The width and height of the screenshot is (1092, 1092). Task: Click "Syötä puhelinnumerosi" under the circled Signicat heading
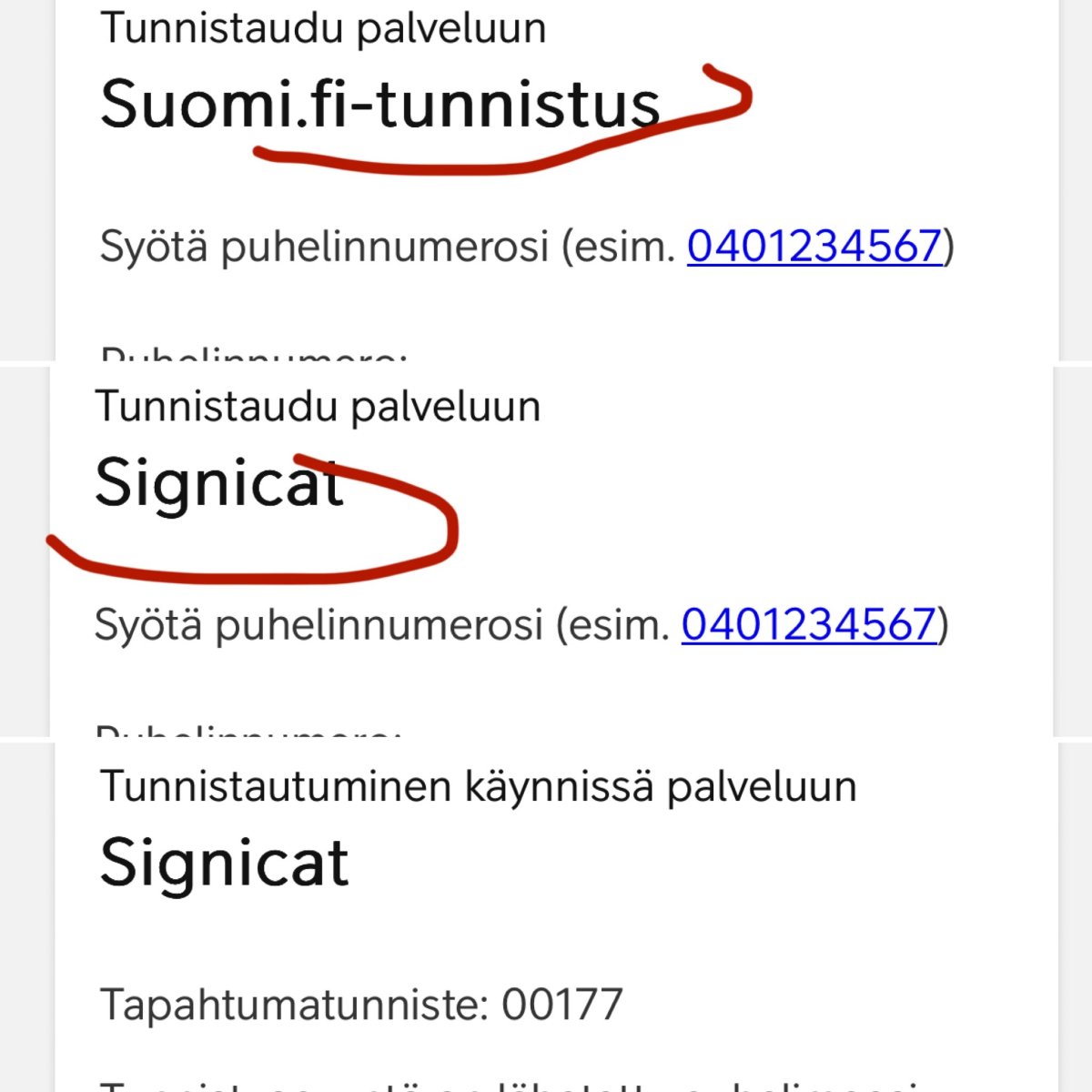[318, 624]
